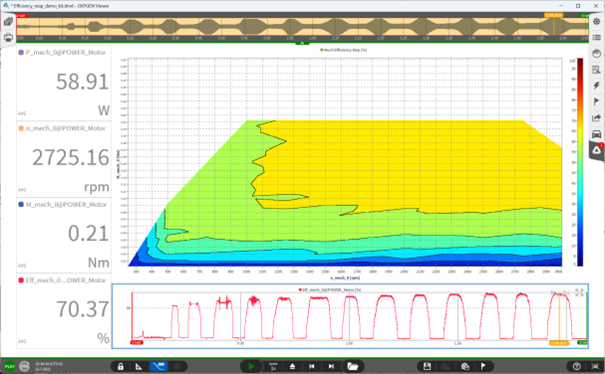
Task: Select the n_mech_0 rpm value display
Action: (x=64, y=159)
